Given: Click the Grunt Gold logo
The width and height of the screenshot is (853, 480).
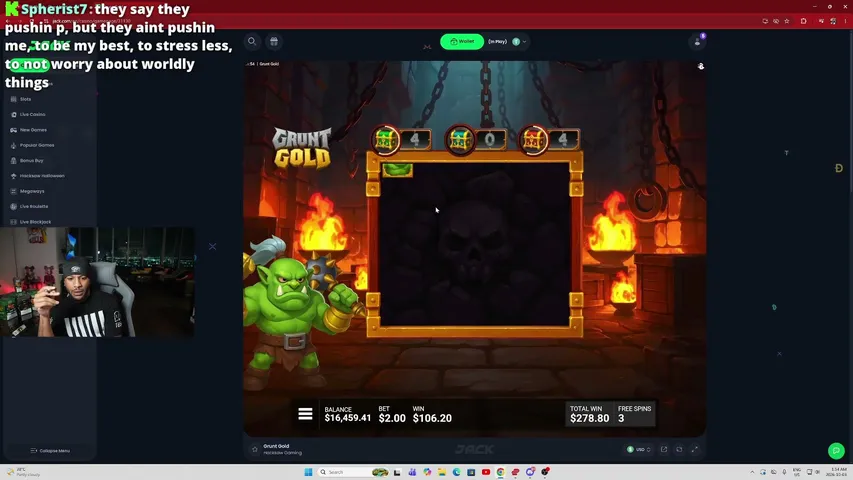Looking at the screenshot, I should 301,147.
